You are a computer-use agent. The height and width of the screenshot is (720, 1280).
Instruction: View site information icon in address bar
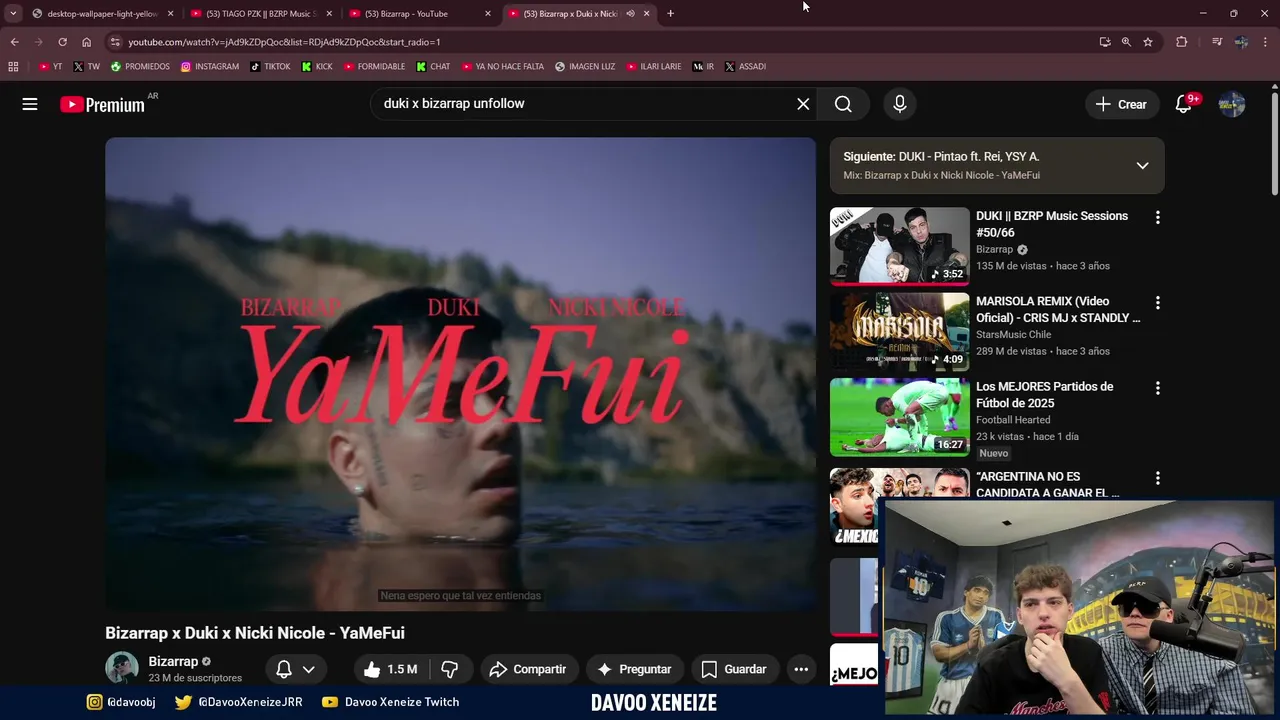coord(115,42)
